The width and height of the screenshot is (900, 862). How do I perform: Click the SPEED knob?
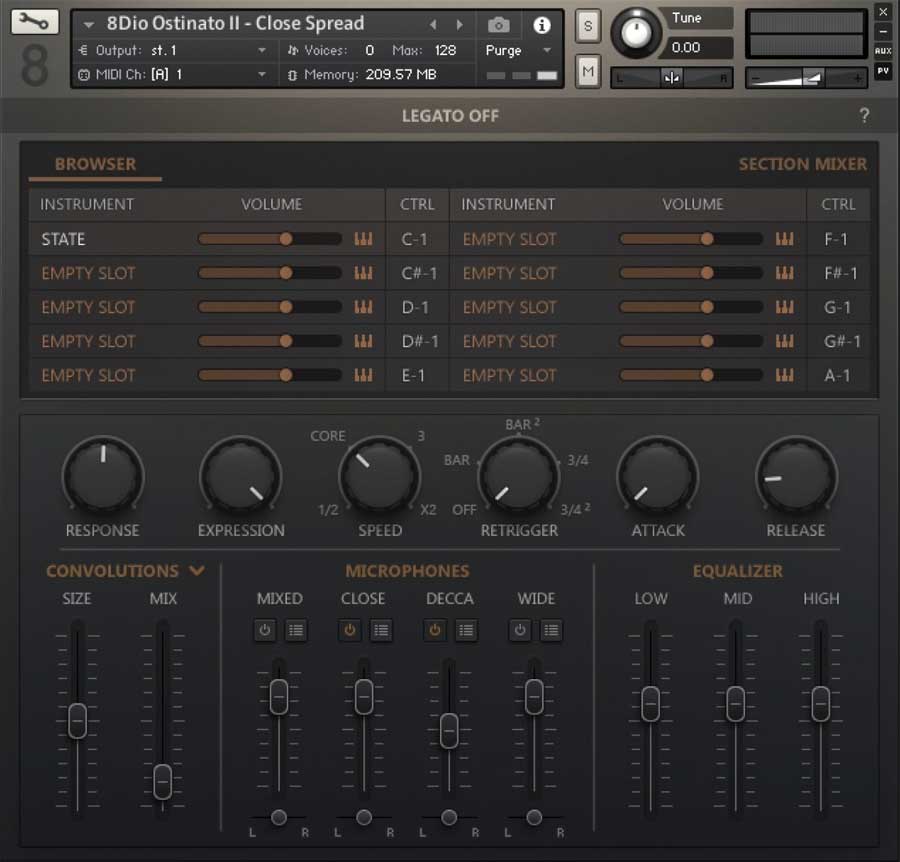[x=379, y=475]
